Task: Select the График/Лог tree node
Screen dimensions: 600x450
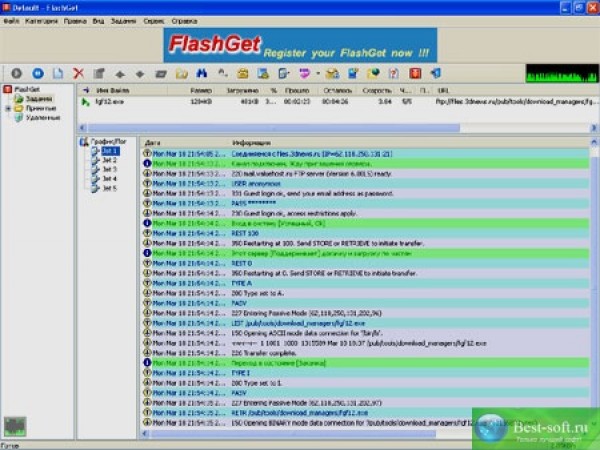Action: (x=108, y=142)
